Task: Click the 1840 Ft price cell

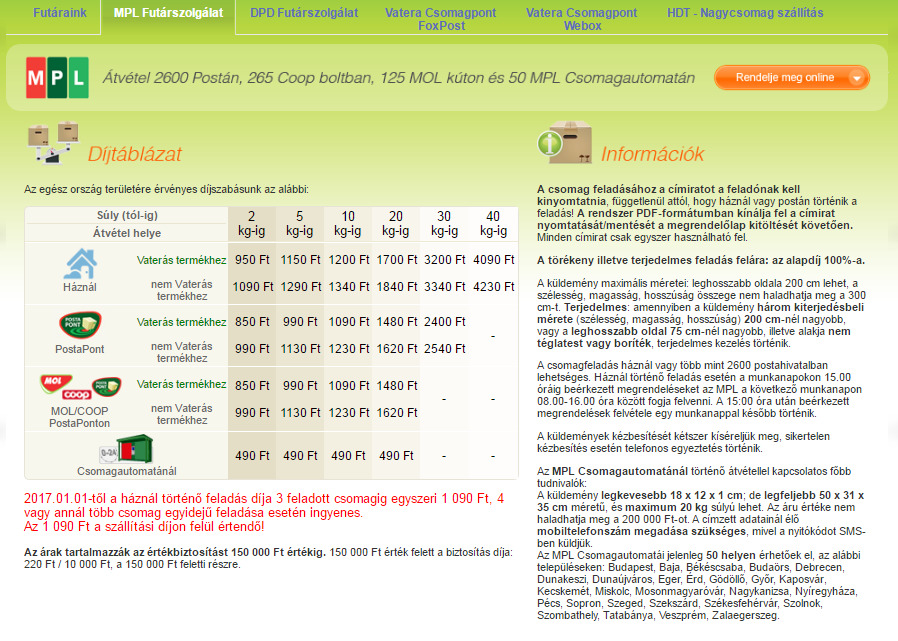Action: [396, 286]
